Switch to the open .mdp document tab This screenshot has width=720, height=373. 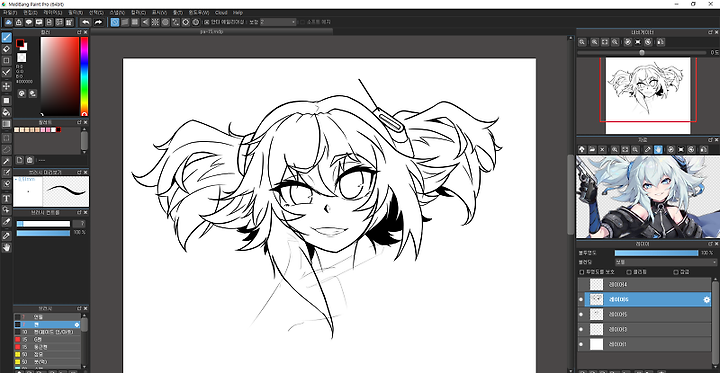[x=211, y=32]
